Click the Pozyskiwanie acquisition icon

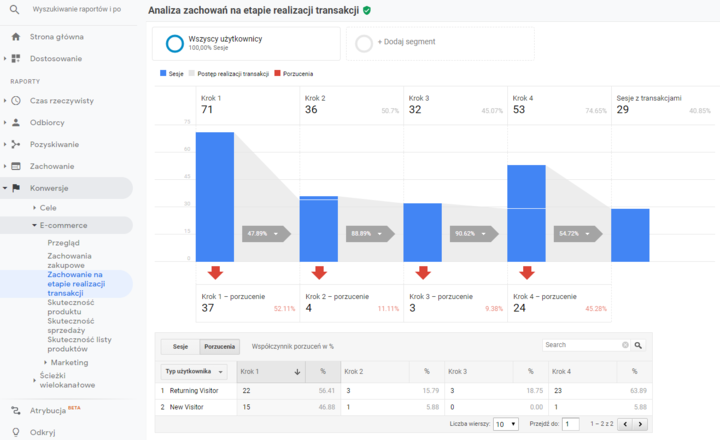[x=16, y=144]
